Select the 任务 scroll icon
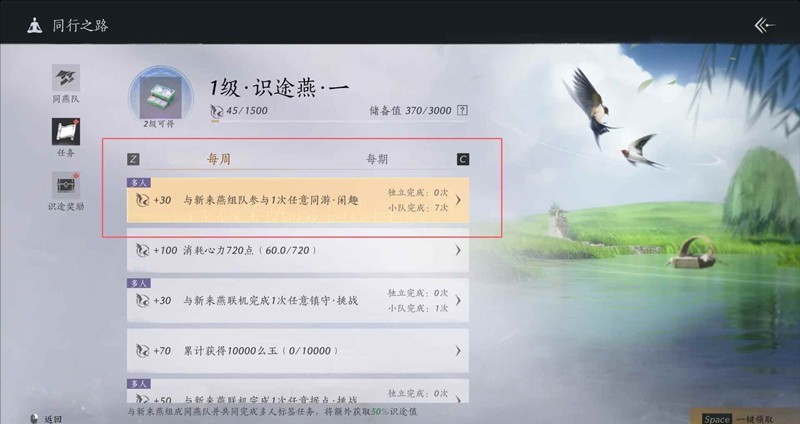Screen dimensions: 800x424 point(66,132)
